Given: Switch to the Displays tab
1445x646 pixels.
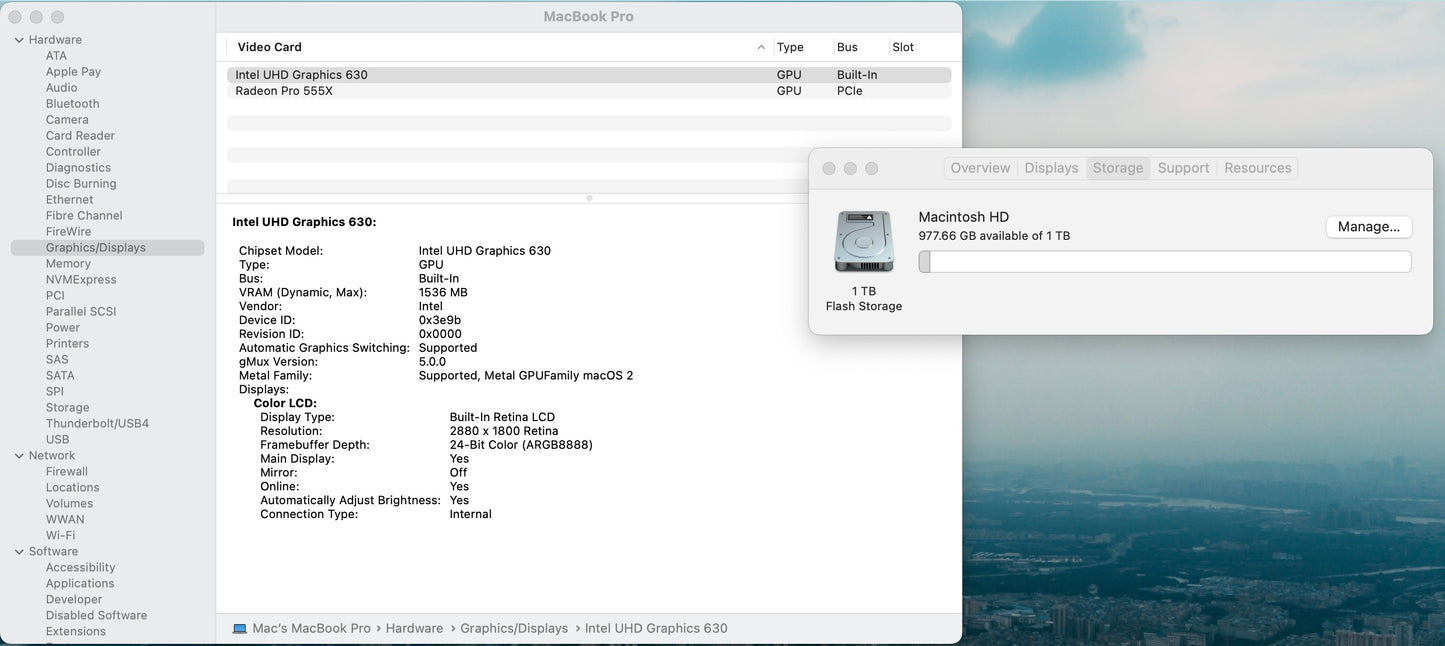Looking at the screenshot, I should (x=1050, y=167).
